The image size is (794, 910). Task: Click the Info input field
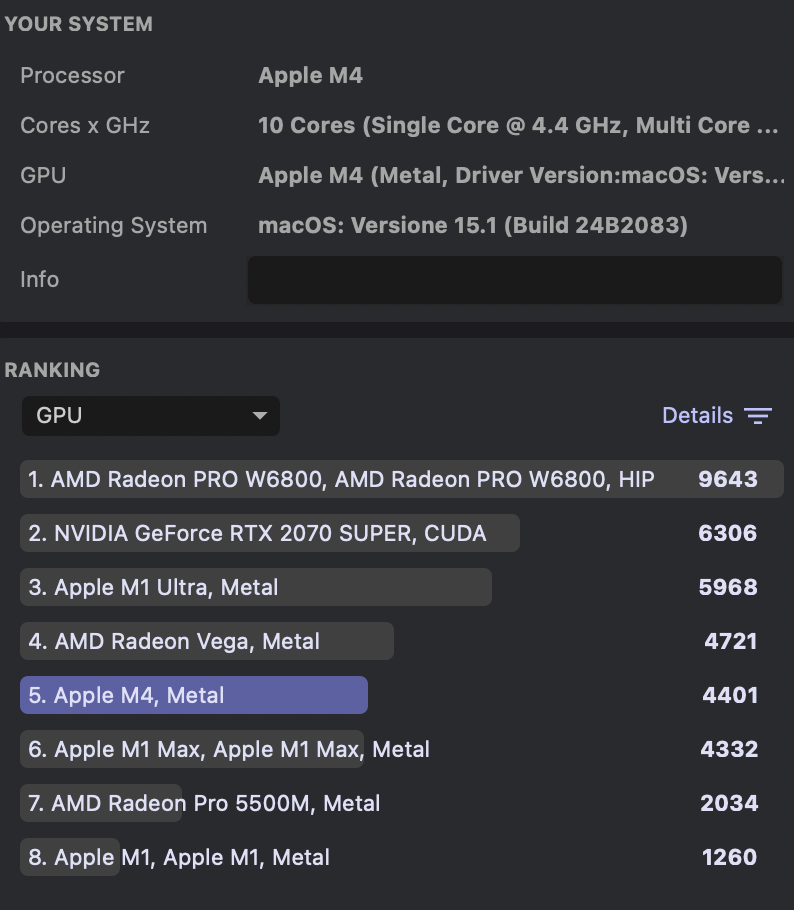tap(514, 280)
